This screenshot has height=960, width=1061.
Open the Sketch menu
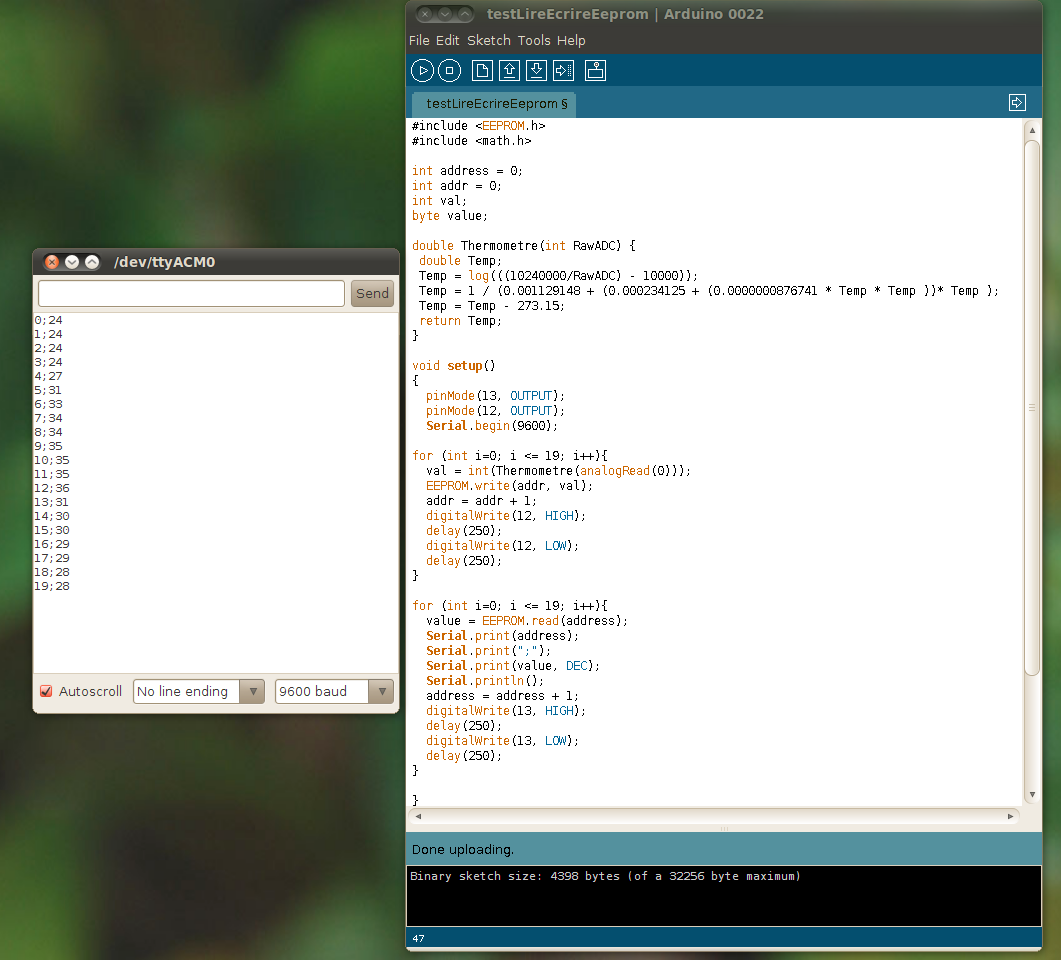pos(489,41)
